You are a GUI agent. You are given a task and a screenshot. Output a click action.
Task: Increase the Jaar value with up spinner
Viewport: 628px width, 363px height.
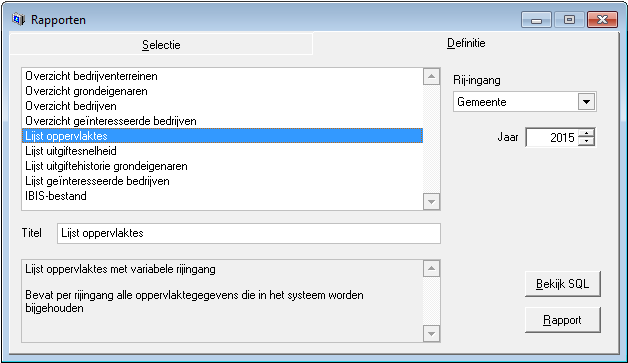point(586,133)
